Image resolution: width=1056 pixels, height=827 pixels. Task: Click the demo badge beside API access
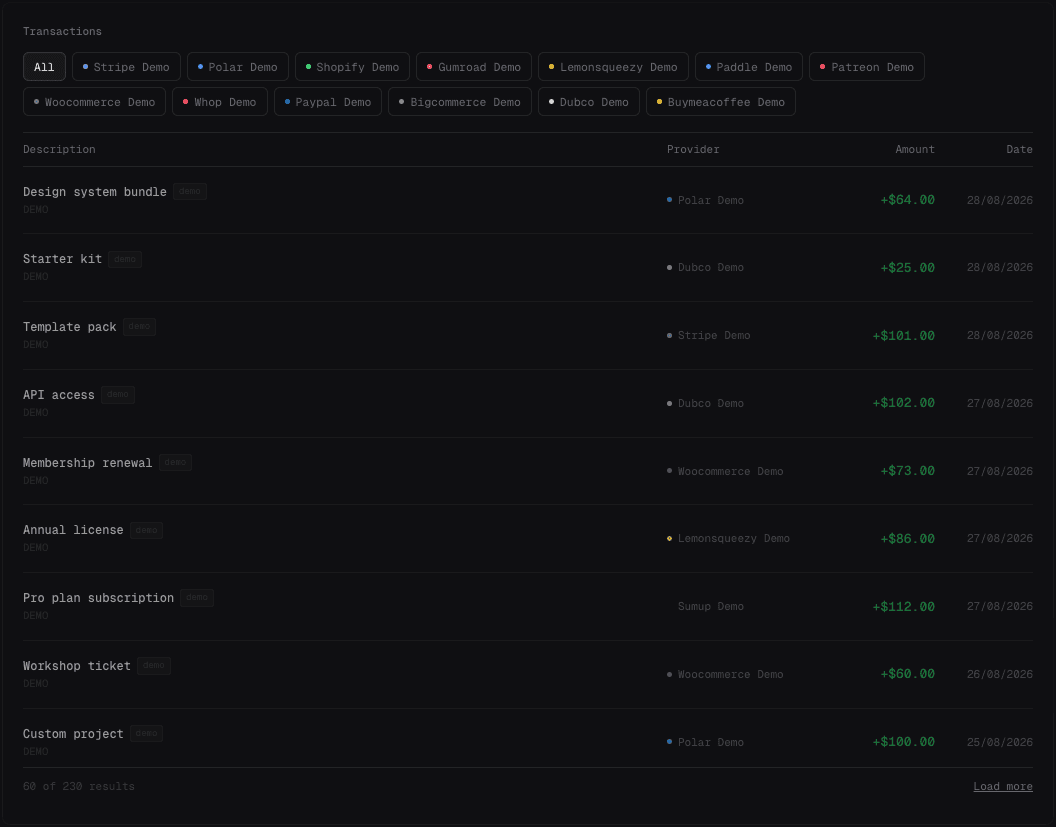[118, 395]
